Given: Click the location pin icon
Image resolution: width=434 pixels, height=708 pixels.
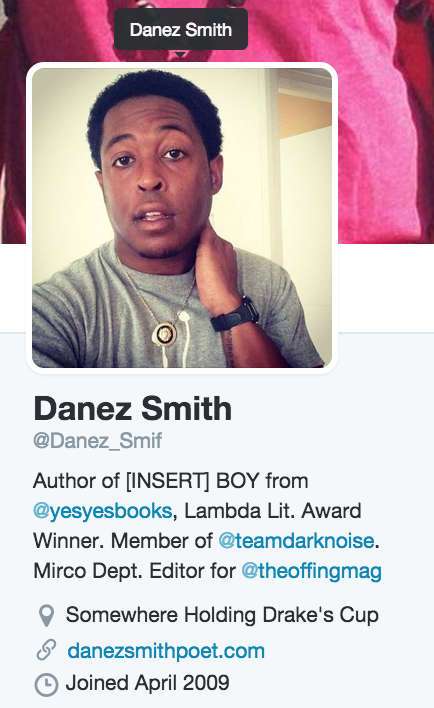Looking at the screenshot, I should [x=47, y=615].
